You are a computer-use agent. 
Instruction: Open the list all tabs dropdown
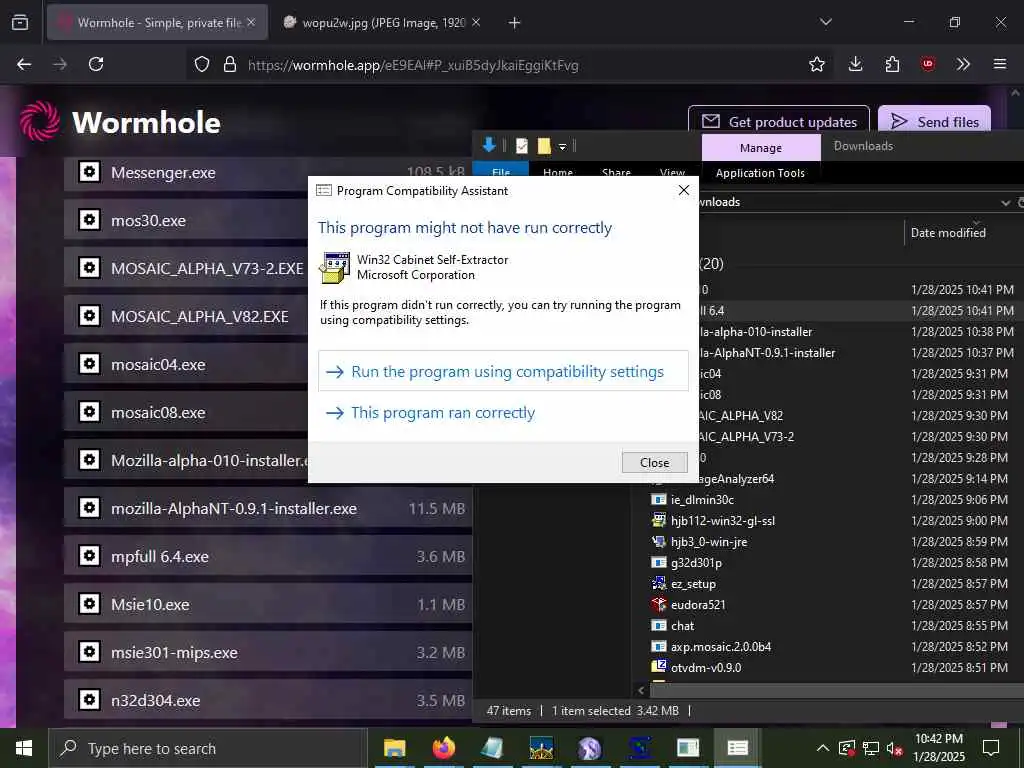click(825, 22)
